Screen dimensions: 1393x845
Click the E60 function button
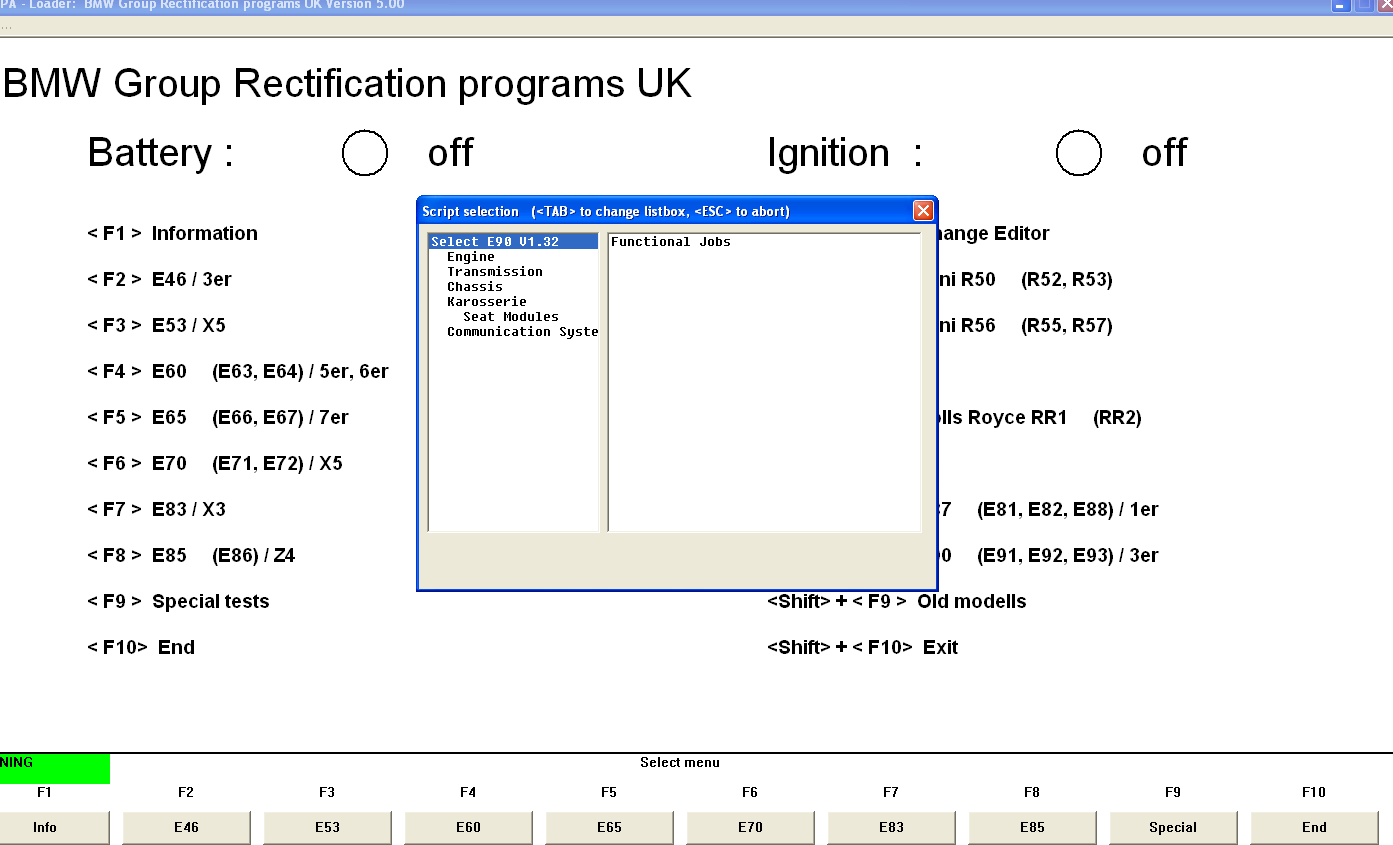pos(468,827)
